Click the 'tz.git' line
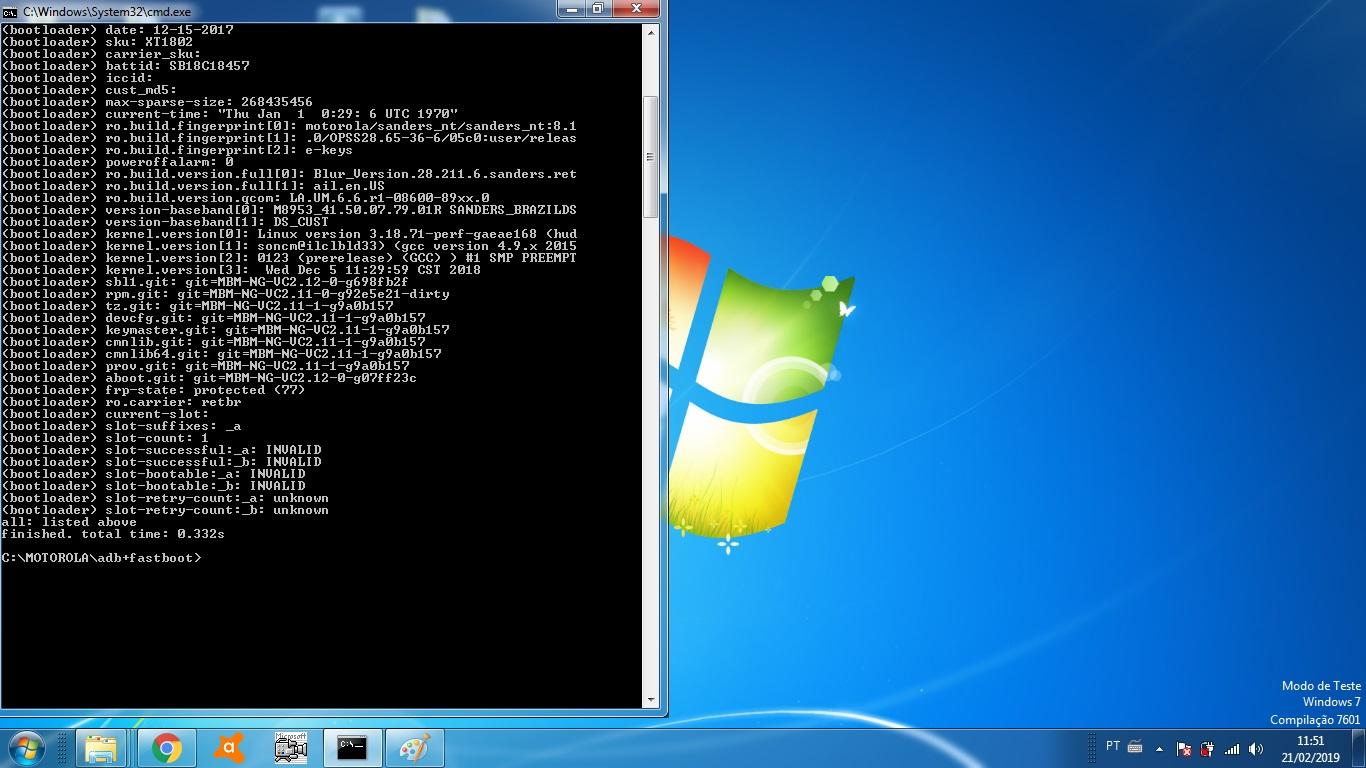The width and height of the screenshot is (1366, 768). [x=197, y=306]
